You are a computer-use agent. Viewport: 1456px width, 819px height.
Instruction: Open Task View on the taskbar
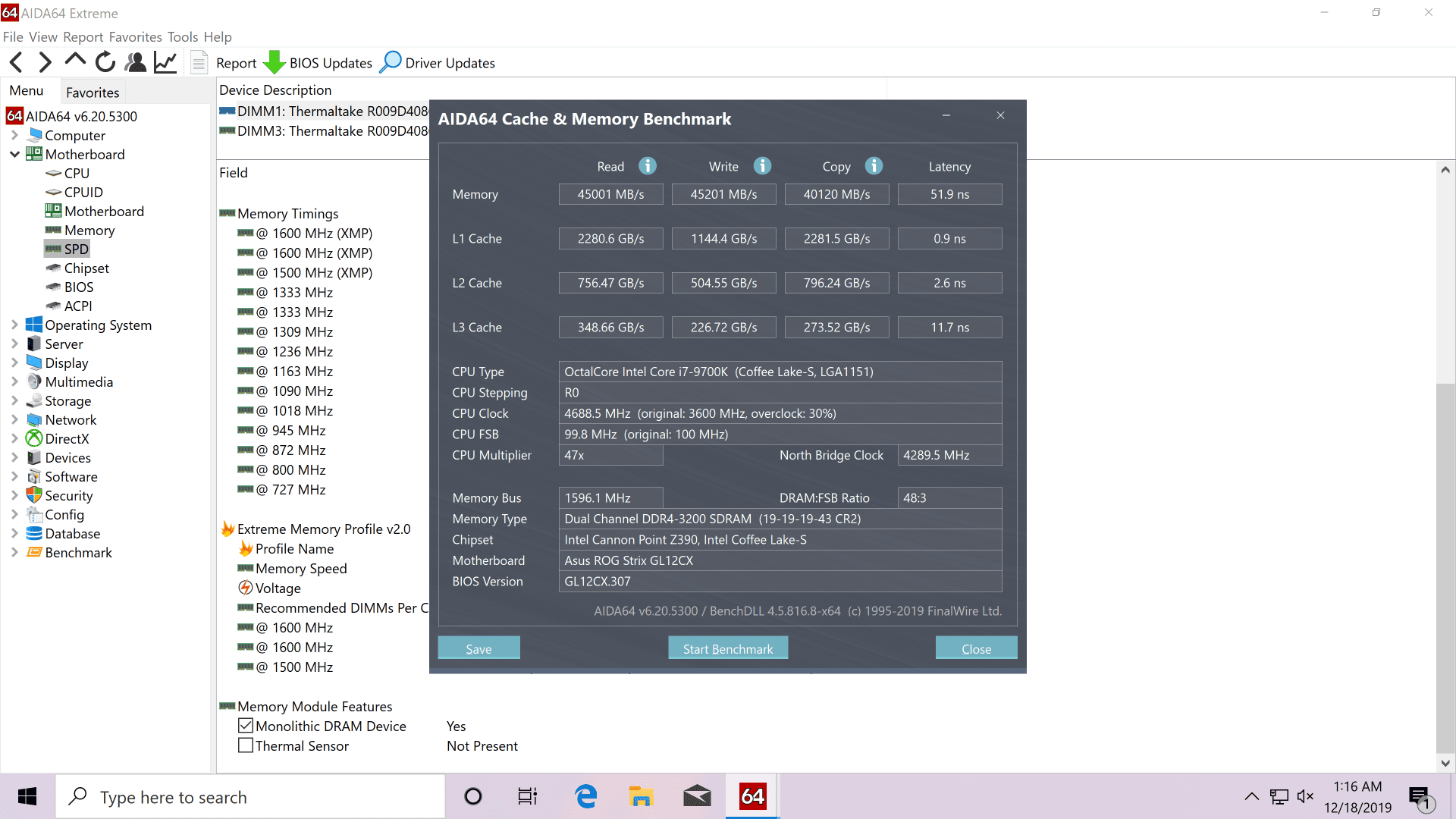tap(528, 796)
